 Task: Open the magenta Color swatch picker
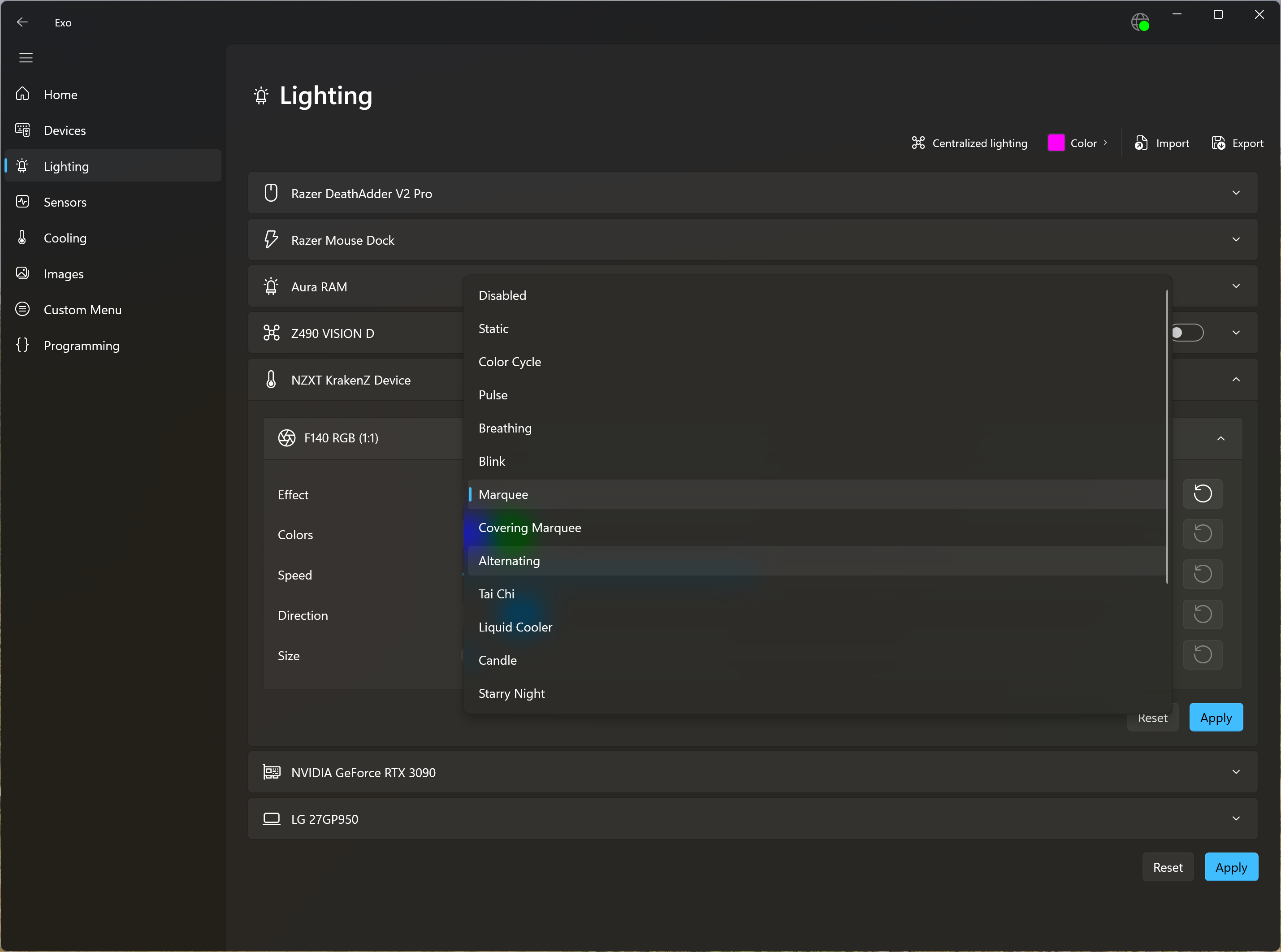pos(1056,143)
